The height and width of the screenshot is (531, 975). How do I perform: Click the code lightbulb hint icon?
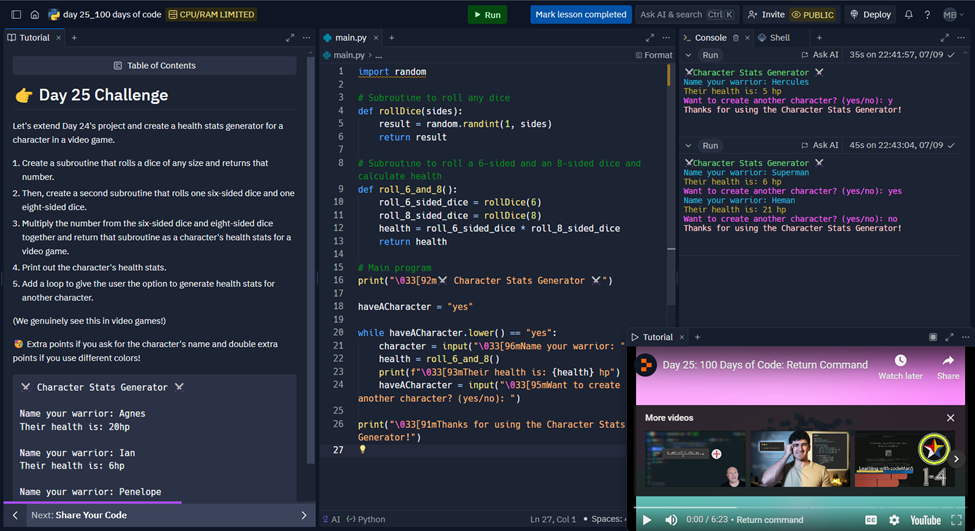(x=363, y=450)
